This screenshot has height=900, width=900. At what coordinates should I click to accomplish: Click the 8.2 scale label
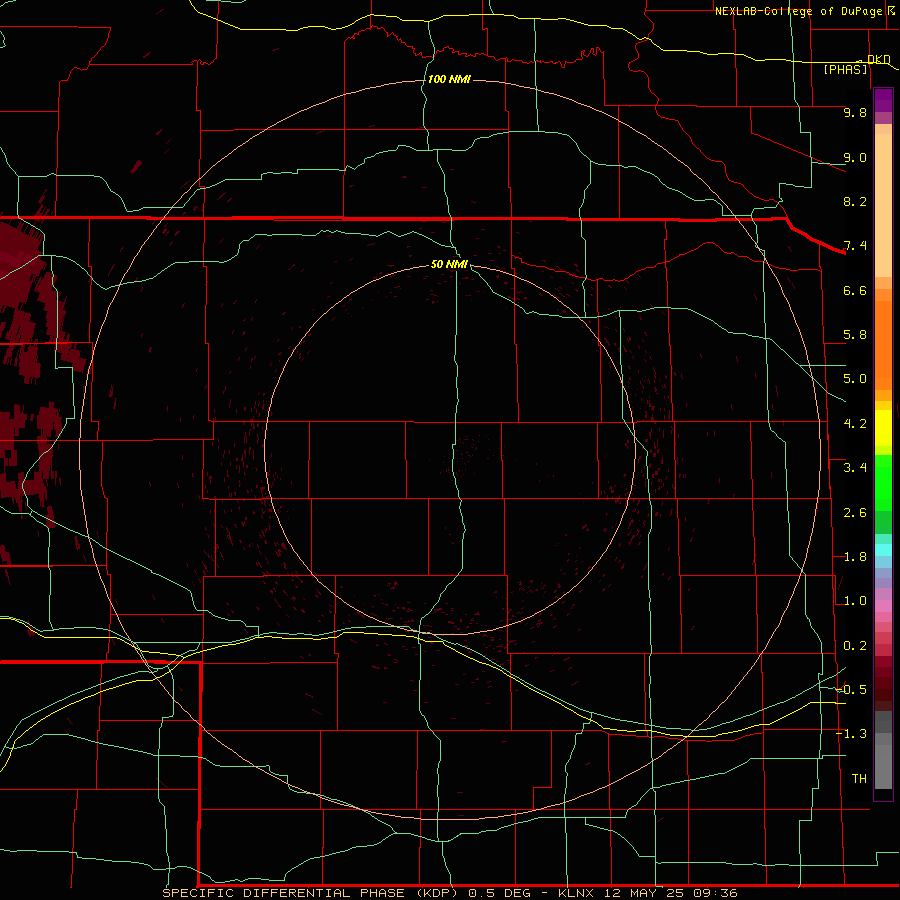[x=855, y=201]
